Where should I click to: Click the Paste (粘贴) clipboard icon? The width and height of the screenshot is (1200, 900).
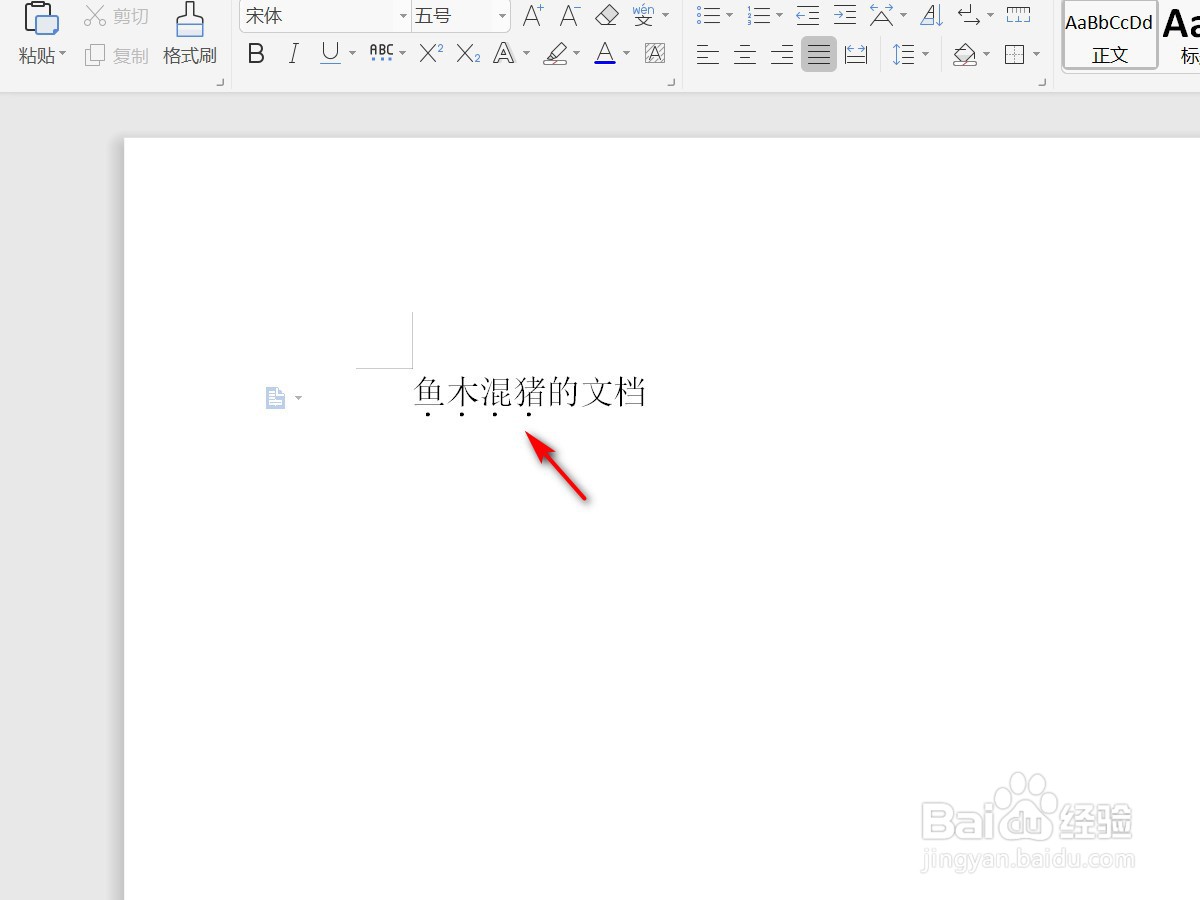coord(40,18)
